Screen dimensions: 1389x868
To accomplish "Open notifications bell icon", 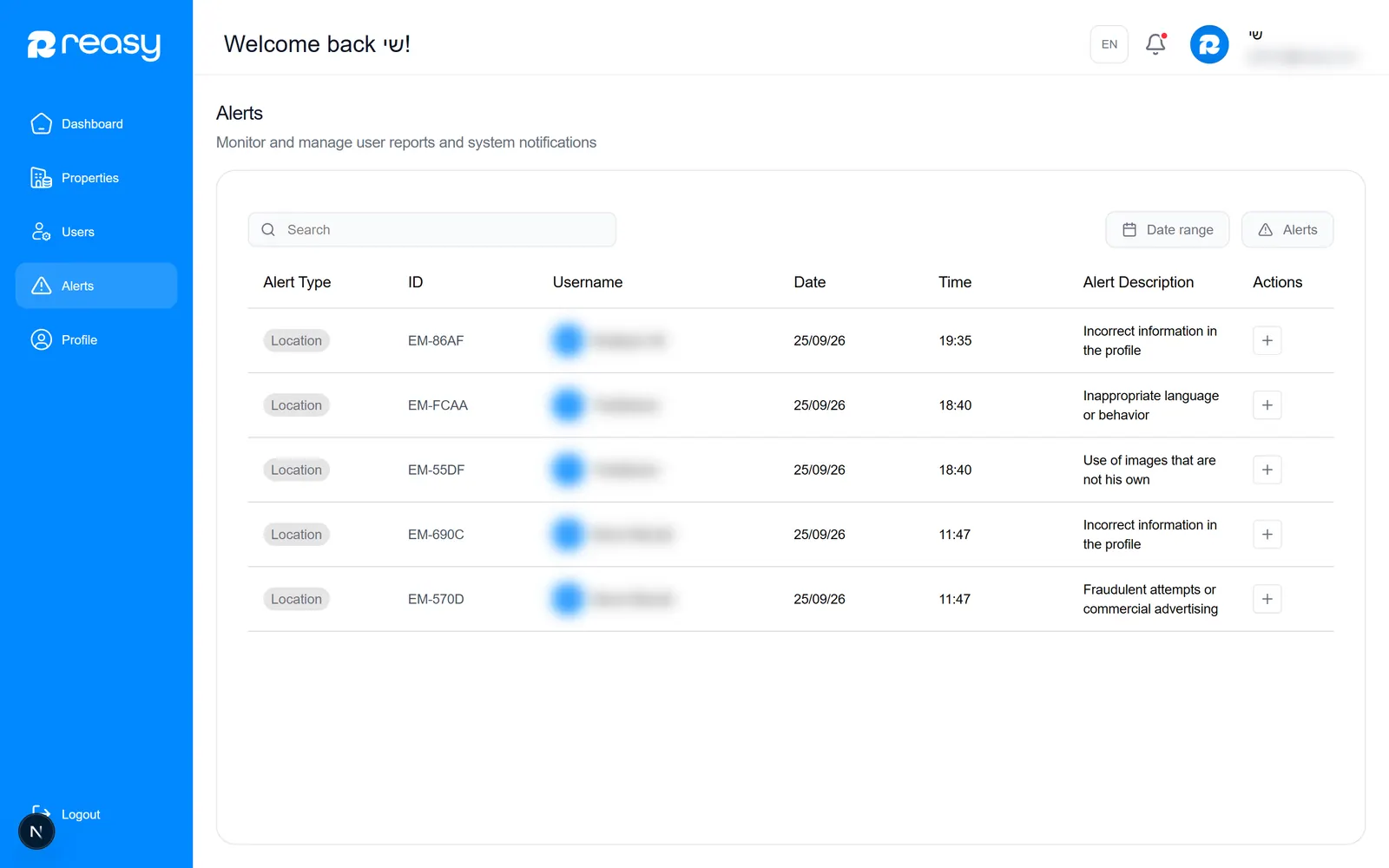I will [x=1155, y=44].
